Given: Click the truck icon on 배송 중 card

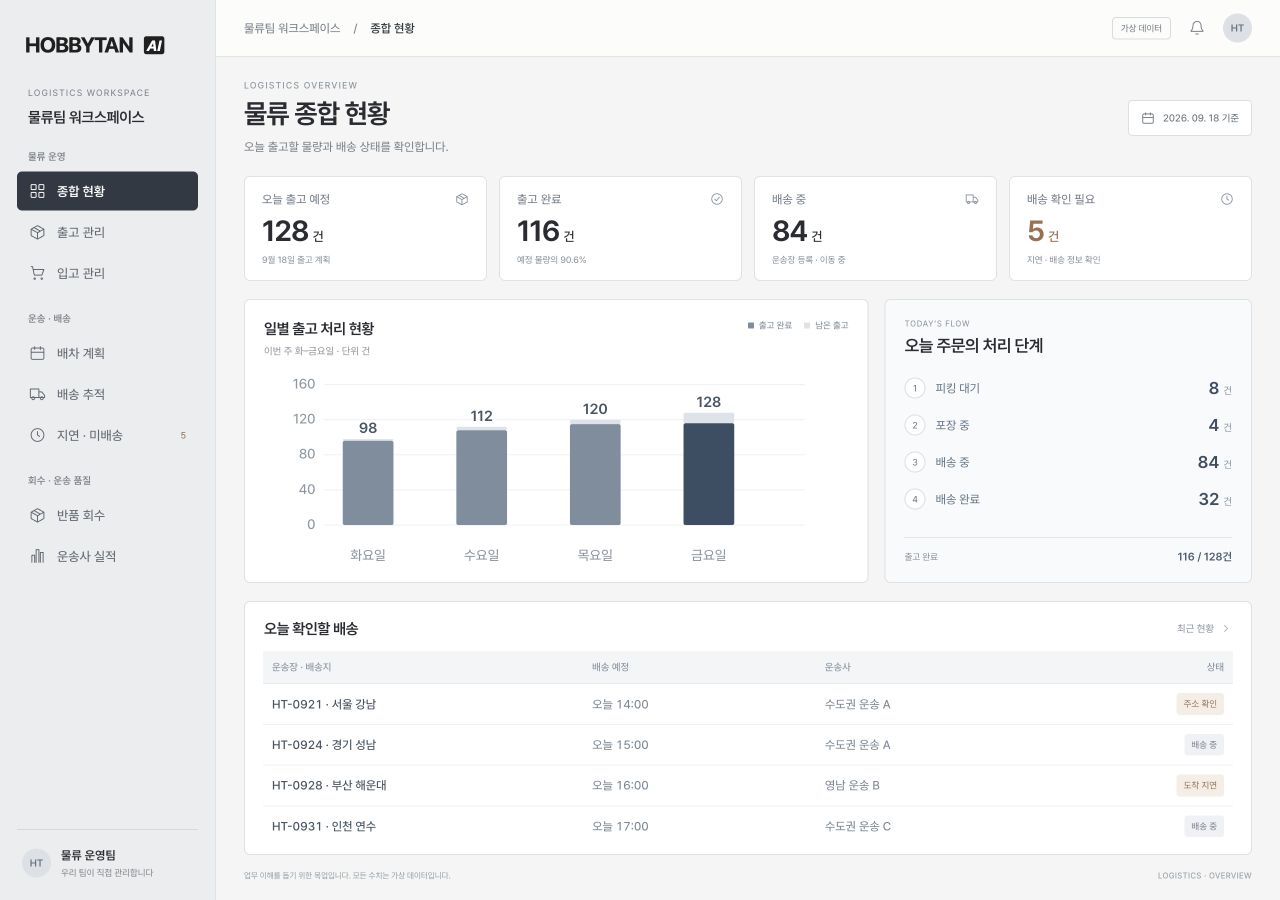Looking at the screenshot, I should click(x=972, y=199).
